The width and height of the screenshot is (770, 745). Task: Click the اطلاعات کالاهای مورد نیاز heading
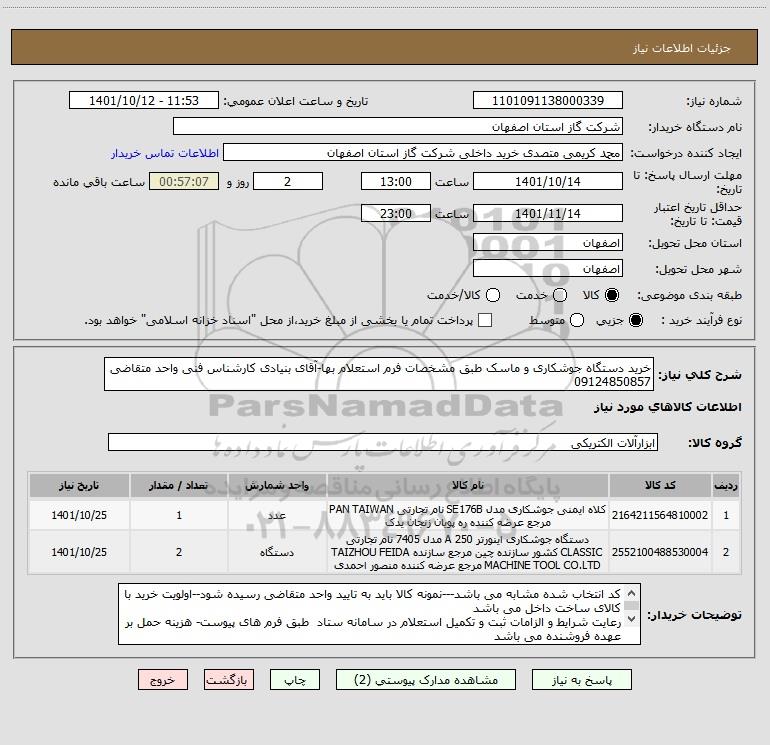click(x=667, y=407)
